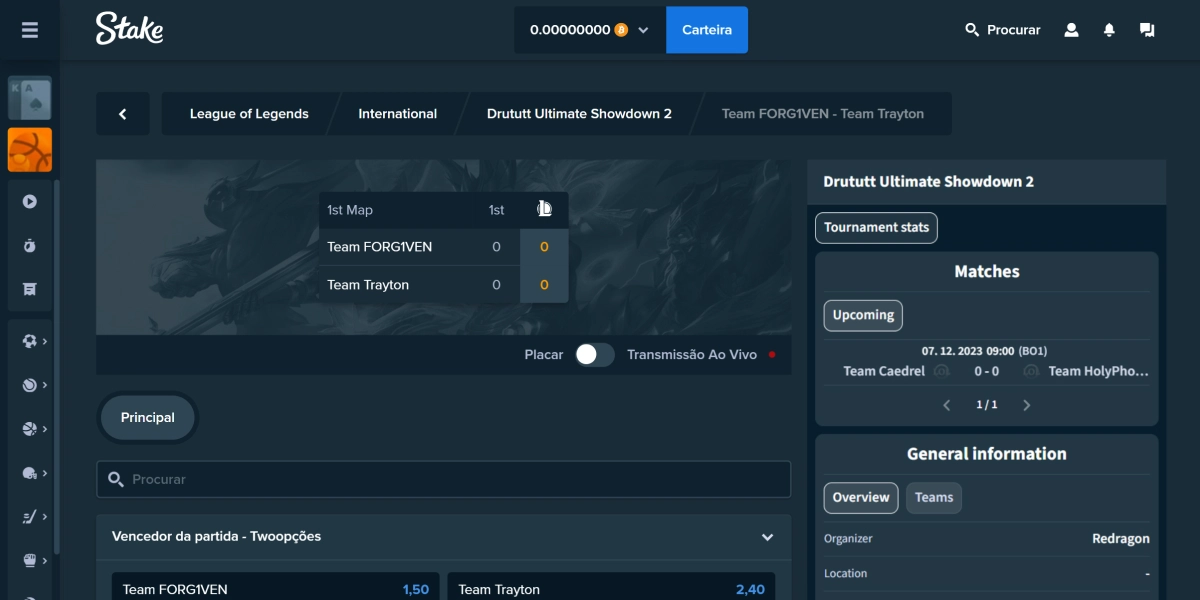Enable the Placar toggle switch
Screen dimensions: 1200x600
(593, 354)
